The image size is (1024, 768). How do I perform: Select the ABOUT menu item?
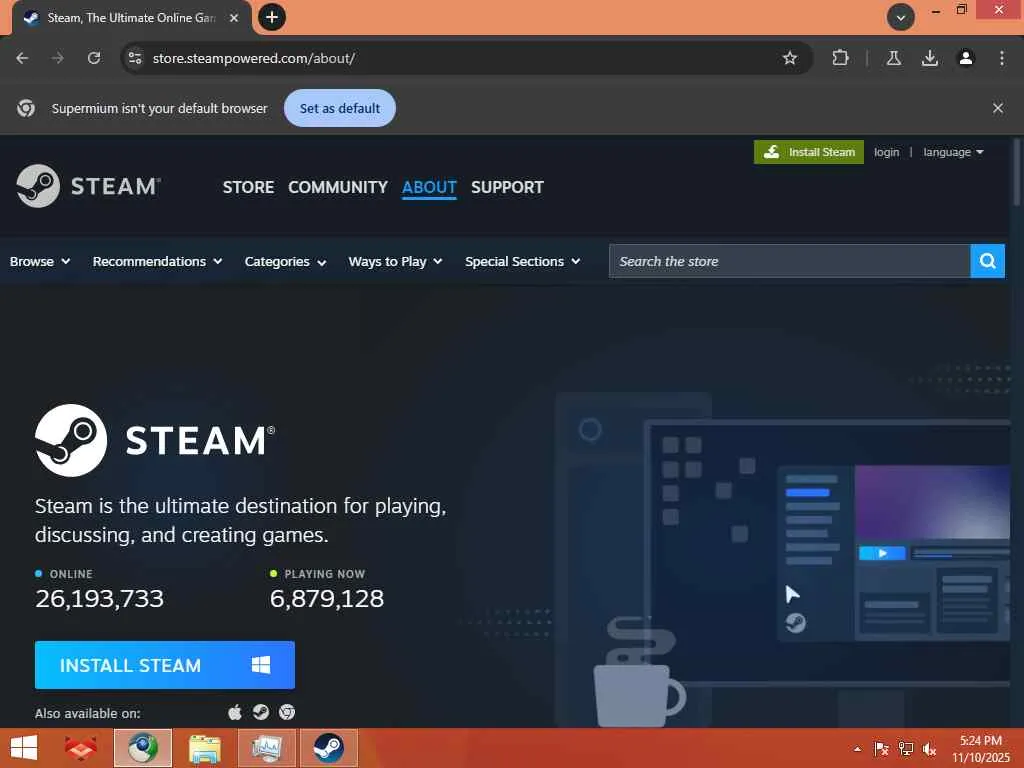(429, 187)
